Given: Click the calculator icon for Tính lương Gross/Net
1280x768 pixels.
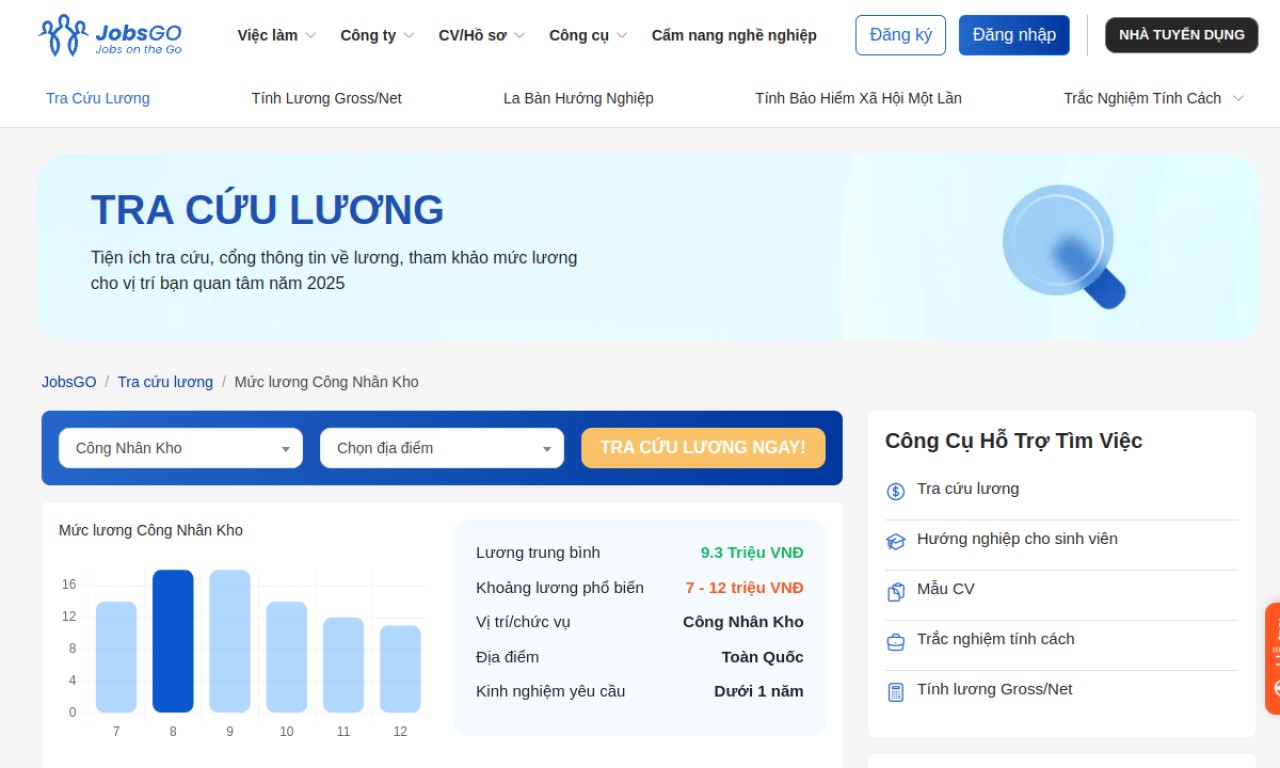Looking at the screenshot, I should (895, 691).
